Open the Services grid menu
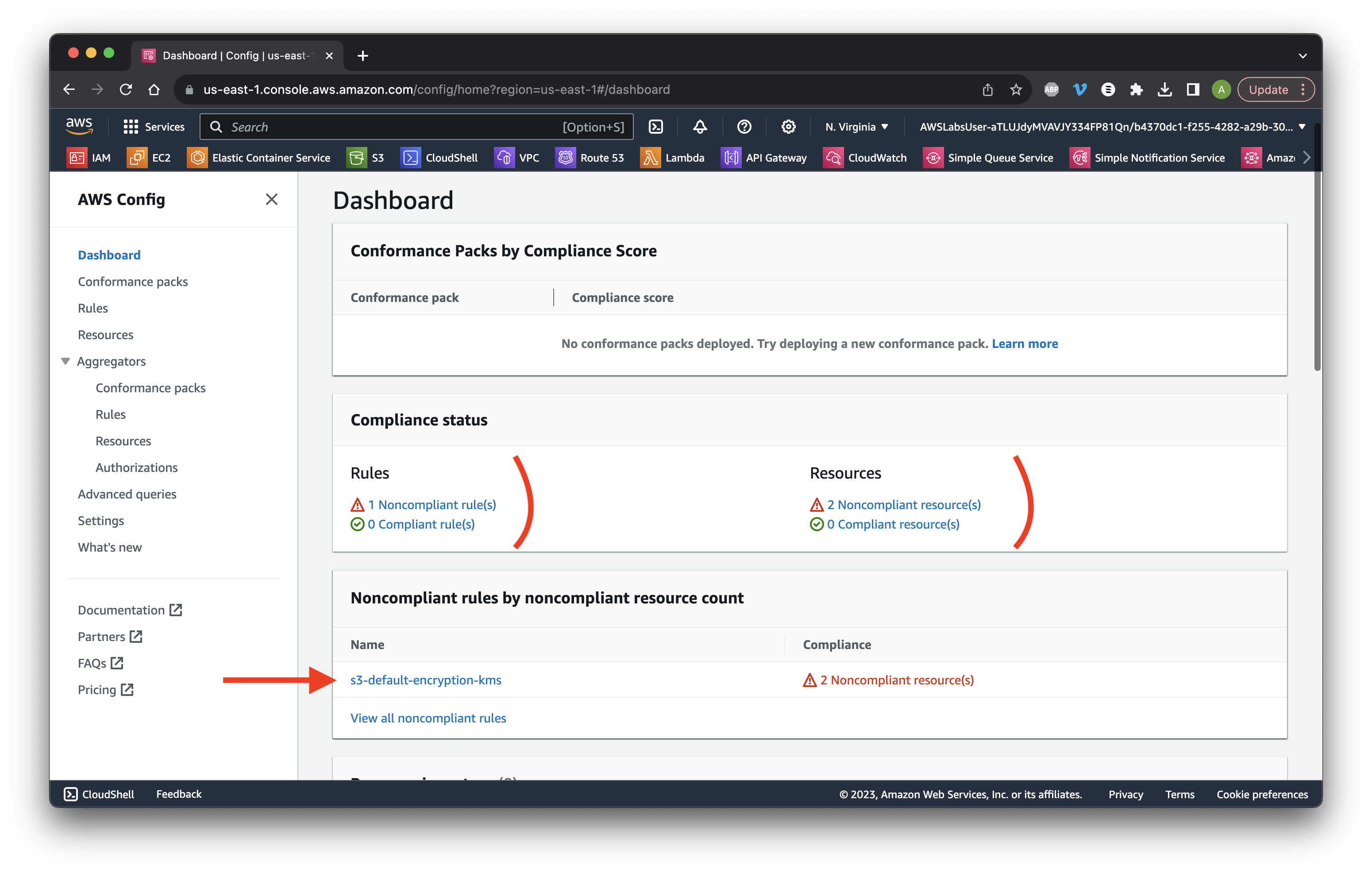The width and height of the screenshot is (1372, 873). coord(154,127)
